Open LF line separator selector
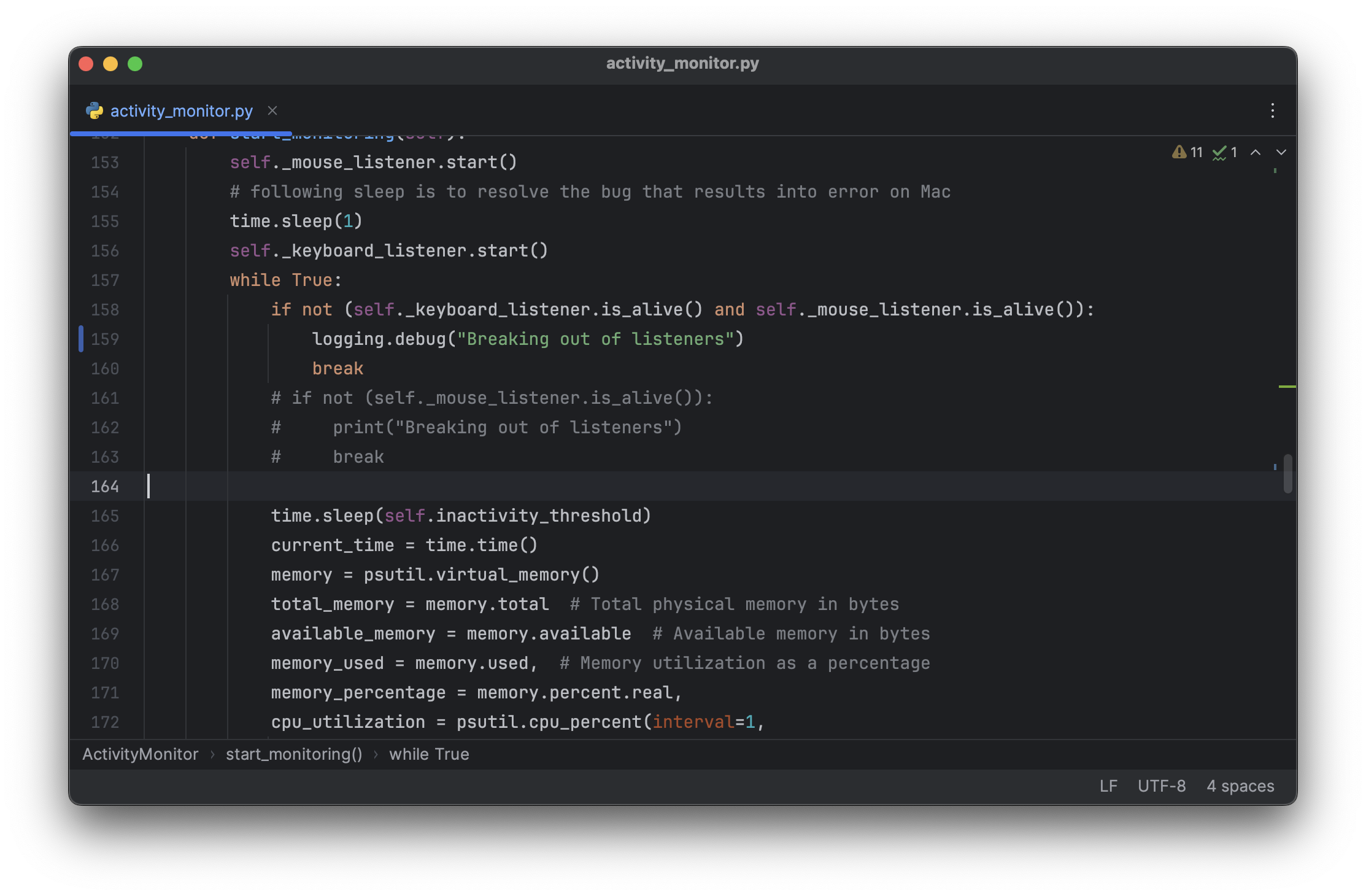Screen dimensions: 1366x896 1108,786
